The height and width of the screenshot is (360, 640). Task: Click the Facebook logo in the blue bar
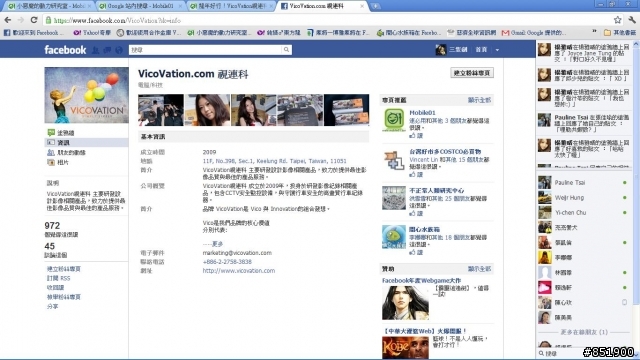[65, 50]
